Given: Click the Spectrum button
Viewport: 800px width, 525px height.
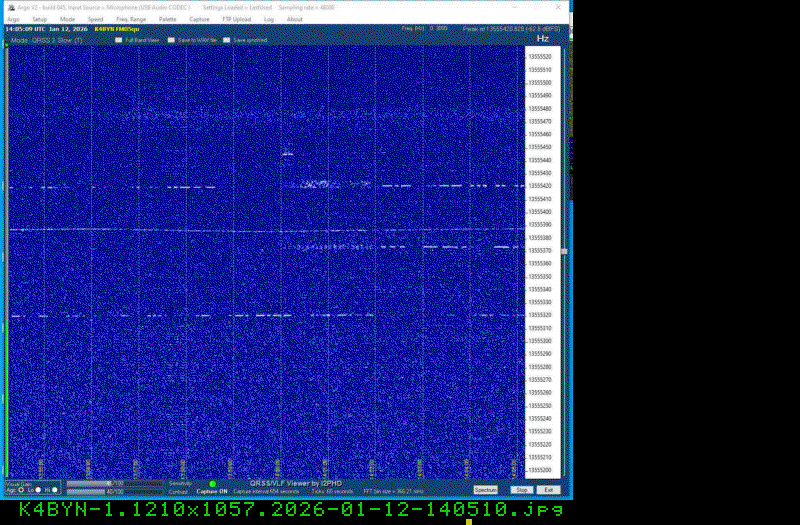Looking at the screenshot, I should tap(485, 490).
